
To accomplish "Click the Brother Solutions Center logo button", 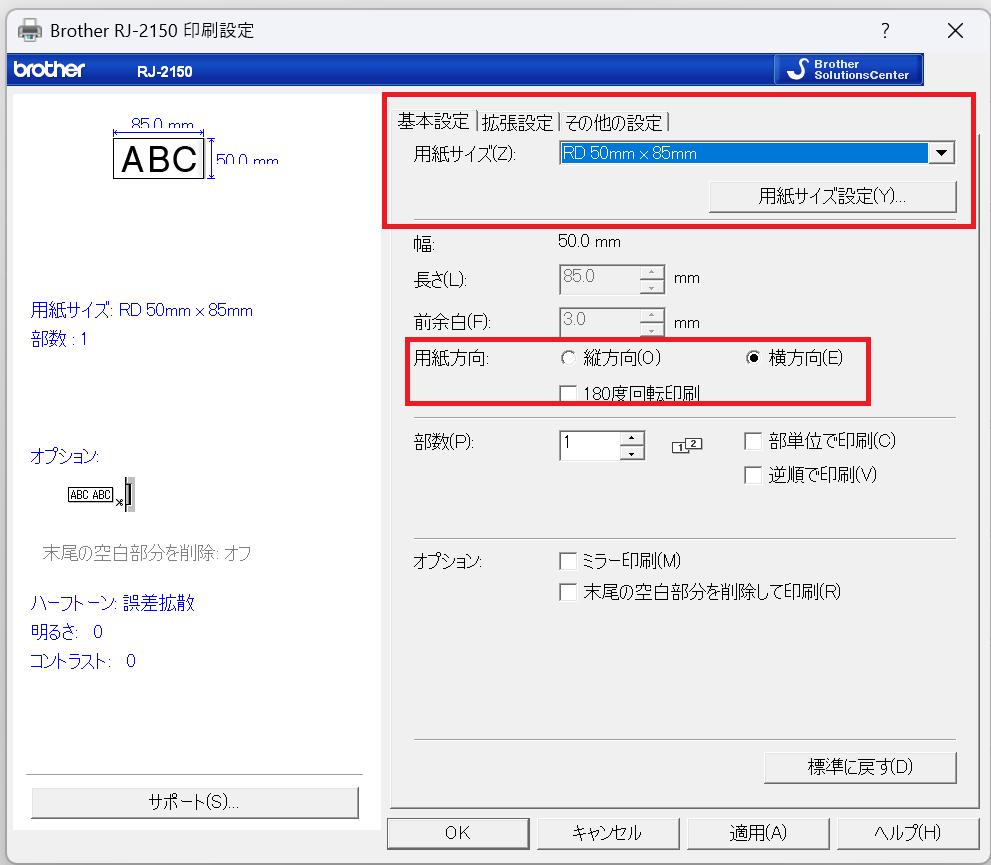I will pos(848,70).
